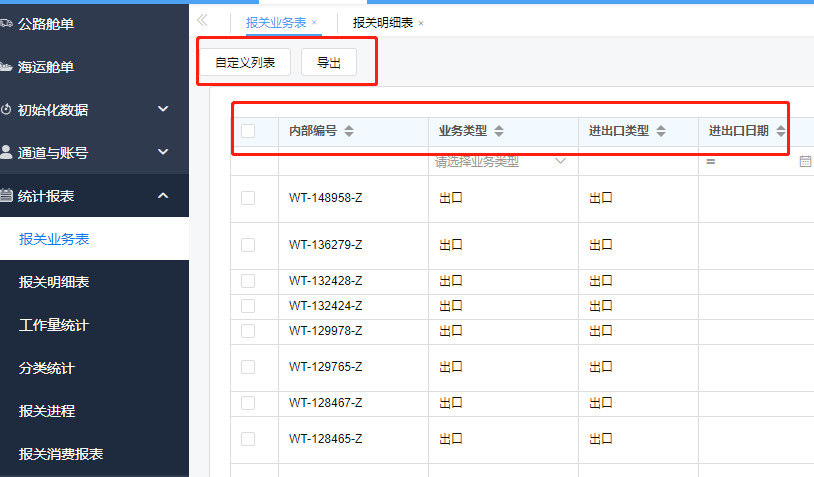
Task: Open the 公路舱单 sidebar item
Action: [94, 24]
